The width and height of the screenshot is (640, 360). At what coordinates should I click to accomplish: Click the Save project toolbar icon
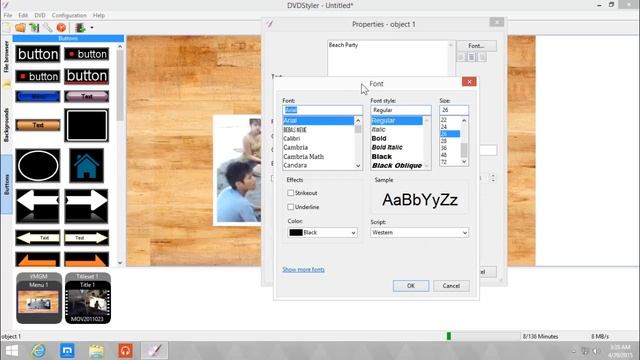(x=34, y=28)
